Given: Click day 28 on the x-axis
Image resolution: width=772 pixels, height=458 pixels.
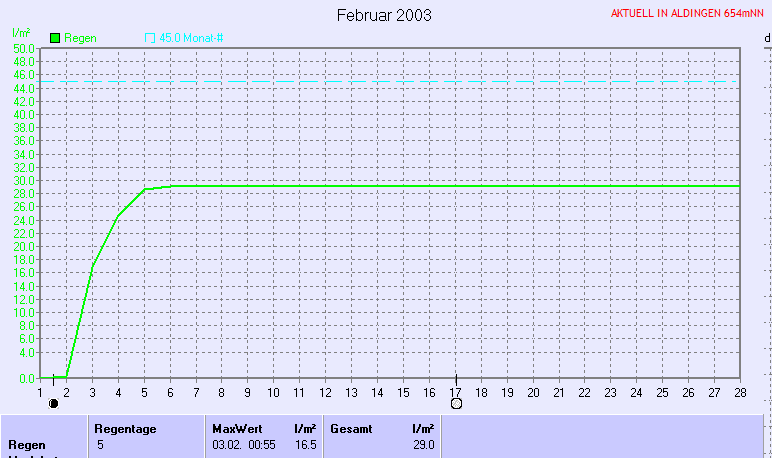Looking at the screenshot, I should point(740,392).
